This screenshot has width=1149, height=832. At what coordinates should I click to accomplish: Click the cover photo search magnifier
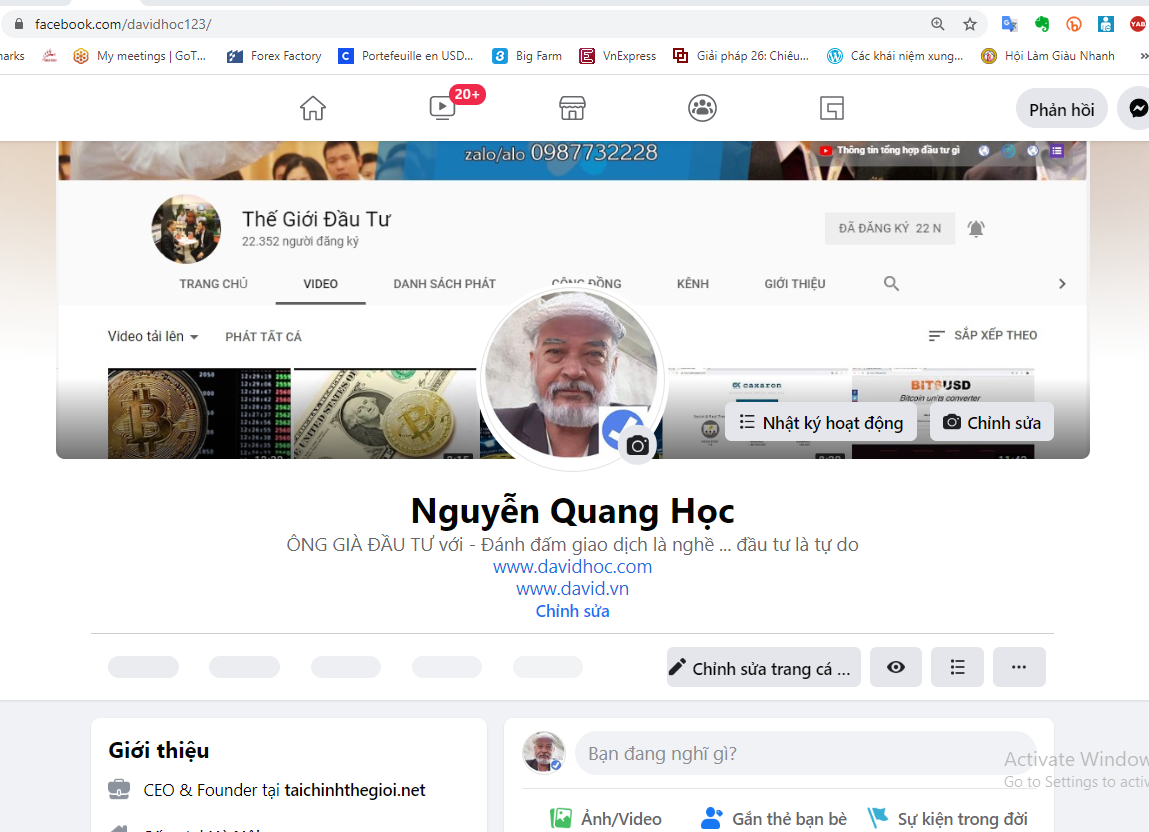click(x=891, y=284)
